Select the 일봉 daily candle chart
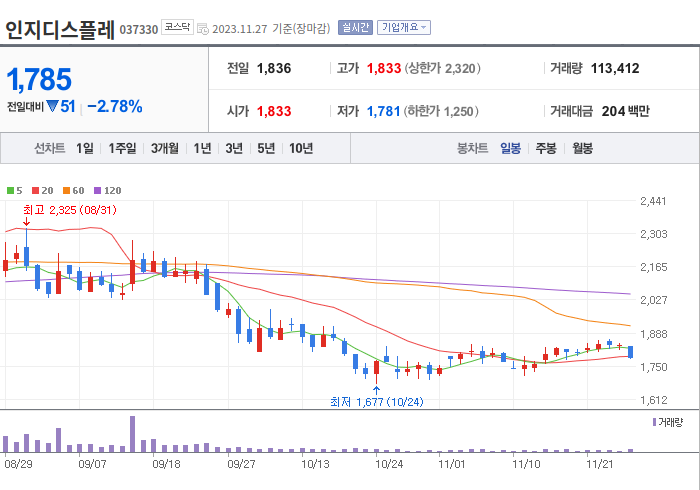 510,148
